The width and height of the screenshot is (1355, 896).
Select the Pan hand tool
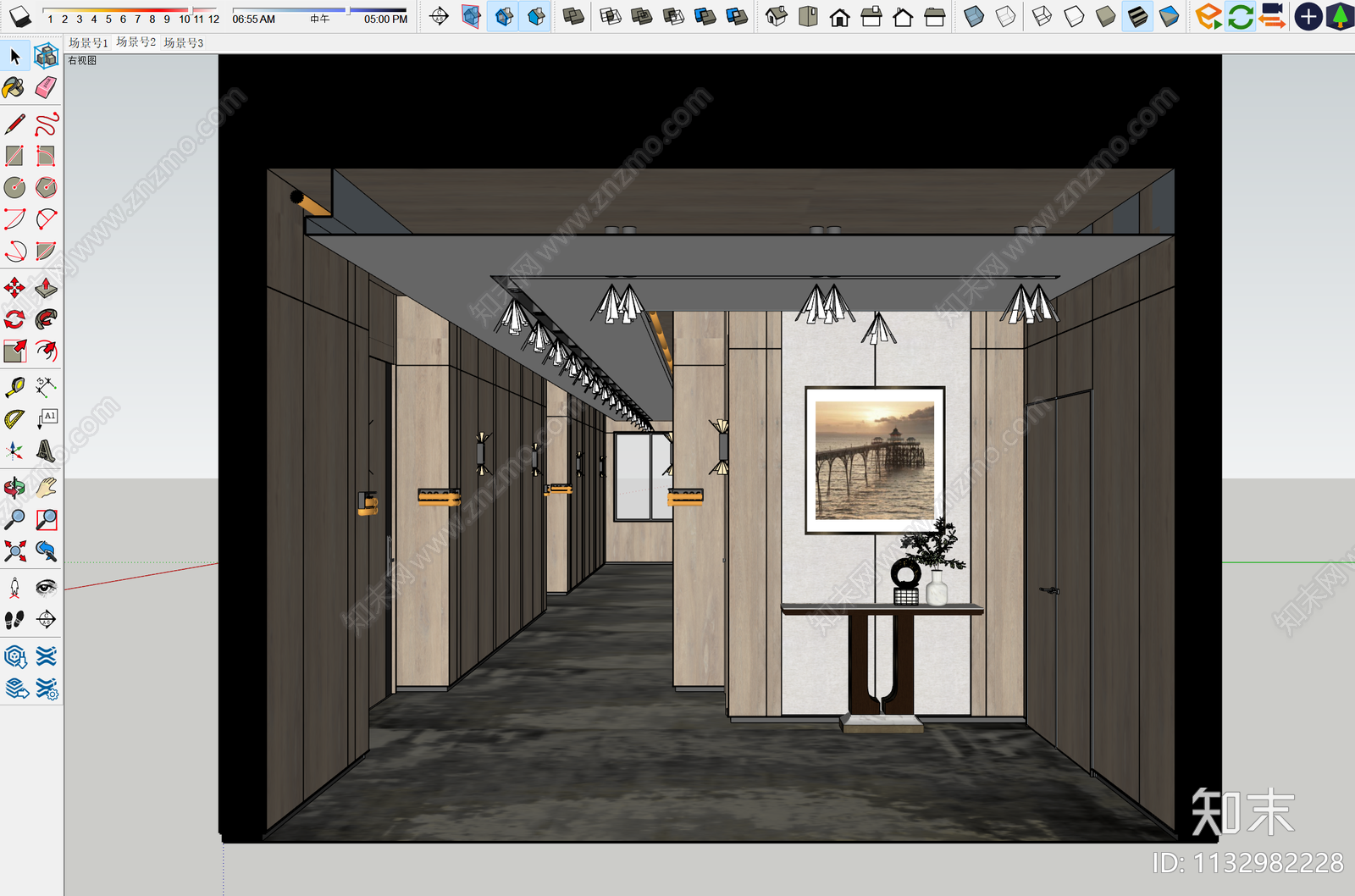click(x=46, y=487)
